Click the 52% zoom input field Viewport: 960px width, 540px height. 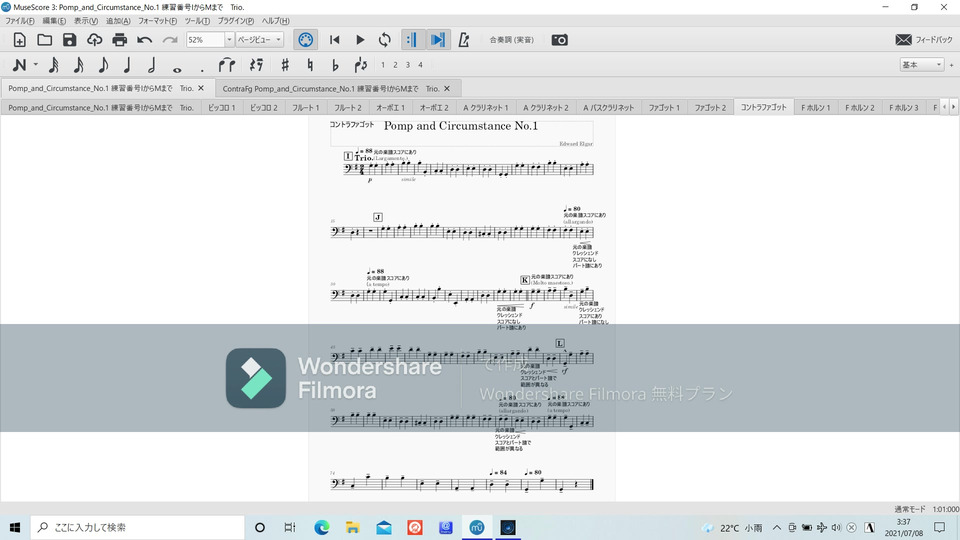tap(205, 40)
